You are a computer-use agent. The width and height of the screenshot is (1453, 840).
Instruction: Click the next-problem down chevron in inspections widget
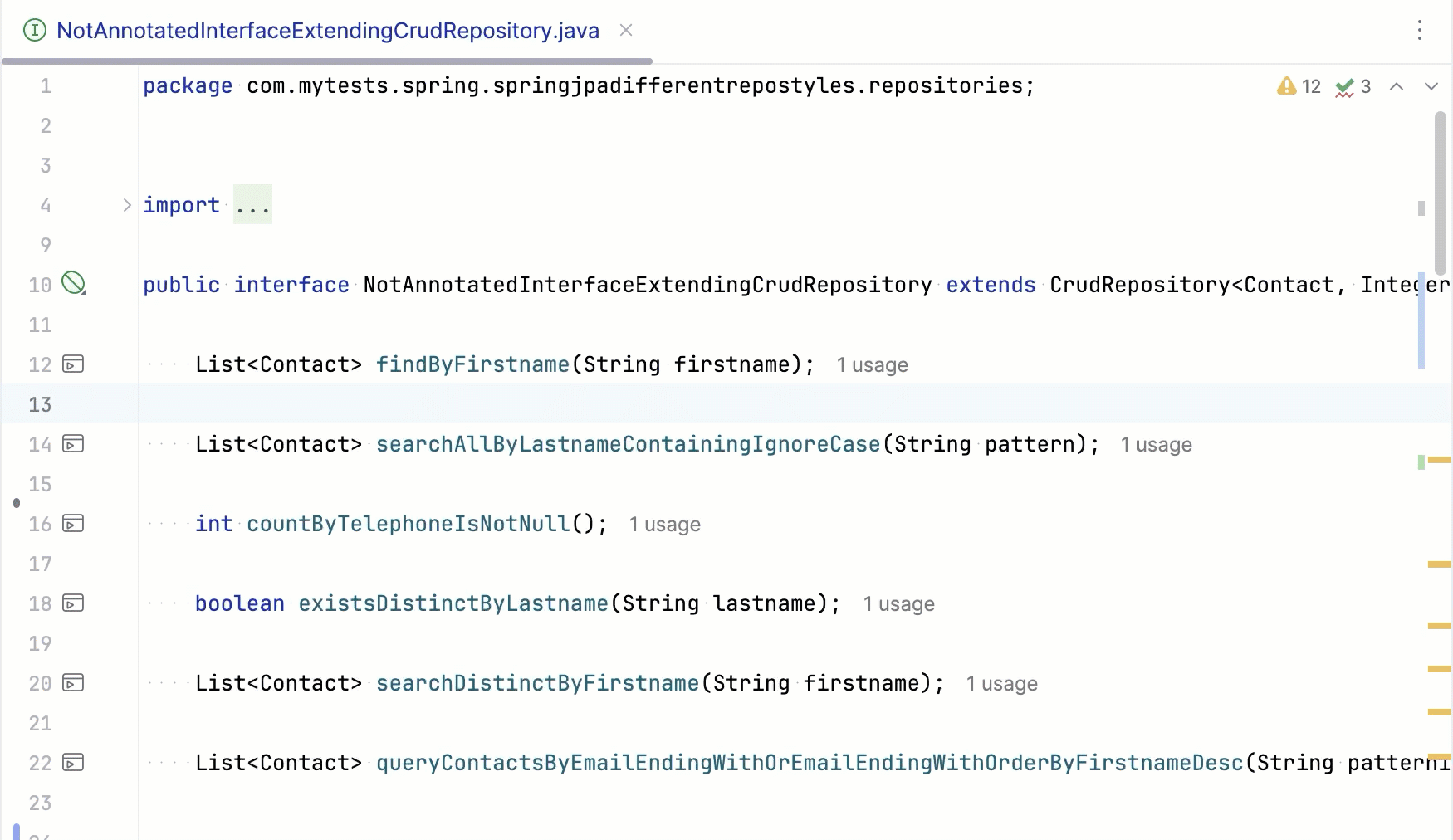pyautogui.click(x=1431, y=86)
